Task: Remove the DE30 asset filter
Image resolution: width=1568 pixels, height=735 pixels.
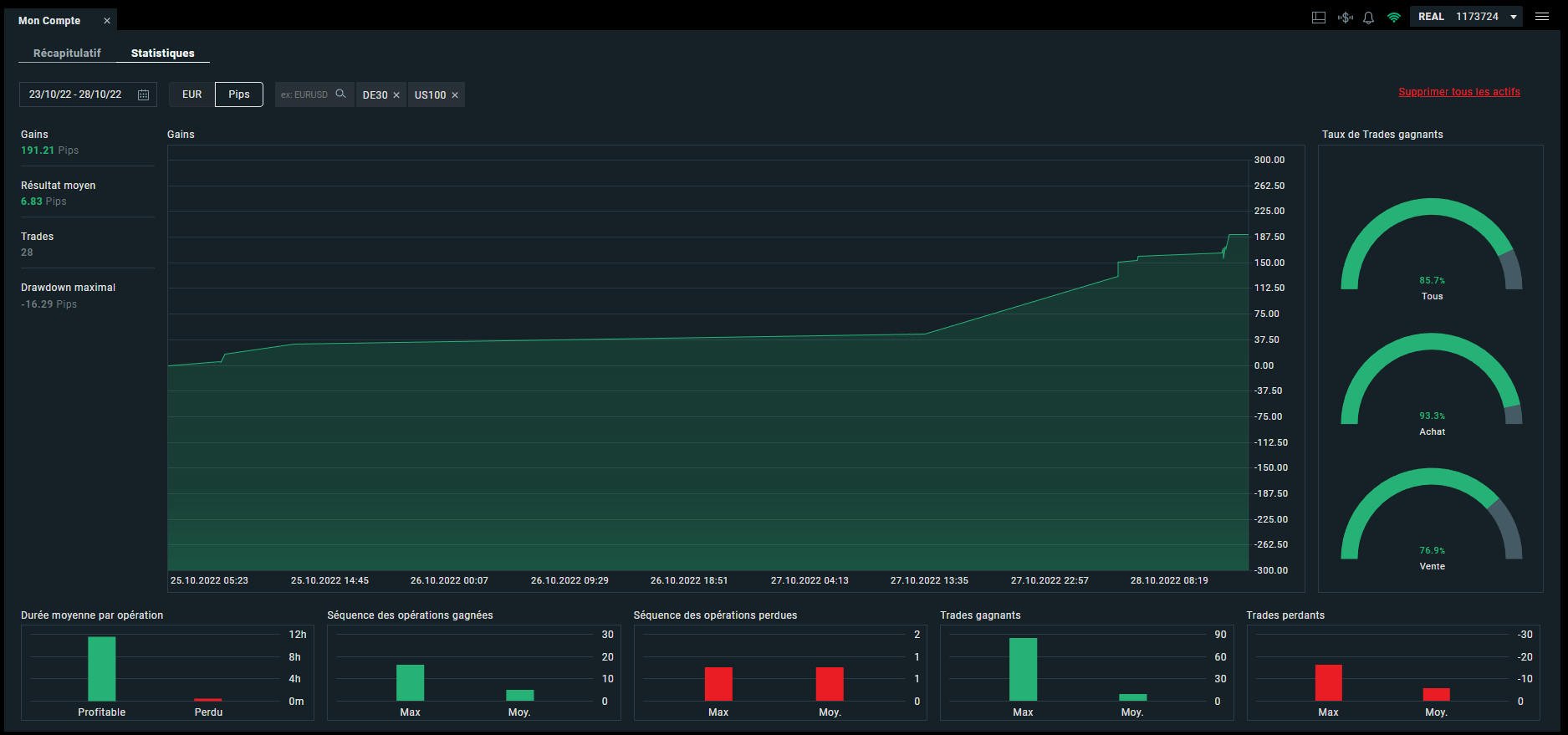Action: pos(396,95)
